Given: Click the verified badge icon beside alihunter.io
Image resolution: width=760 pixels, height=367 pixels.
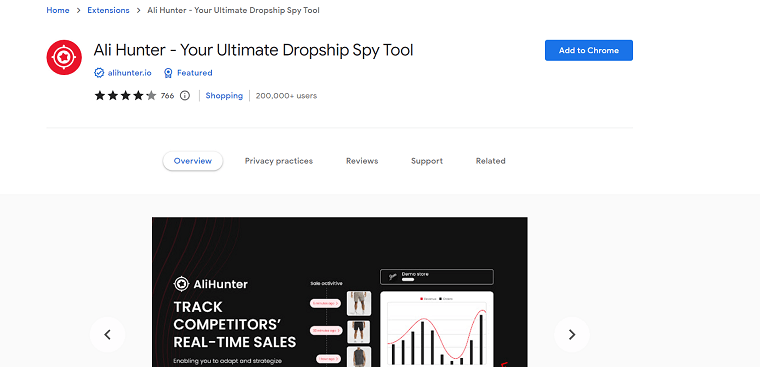Looking at the screenshot, I should tap(99, 73).
